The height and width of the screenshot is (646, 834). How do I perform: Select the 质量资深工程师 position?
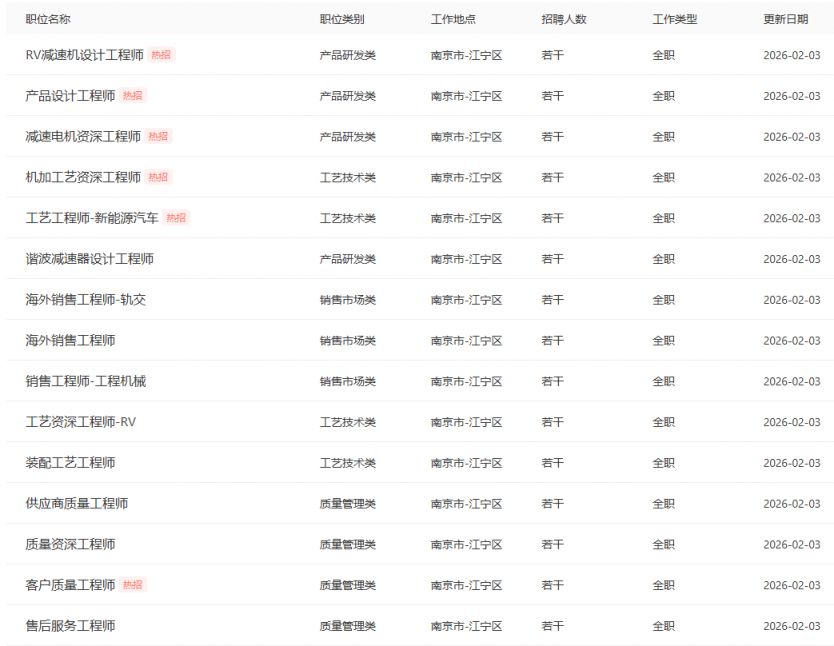(x=70, y=544)
